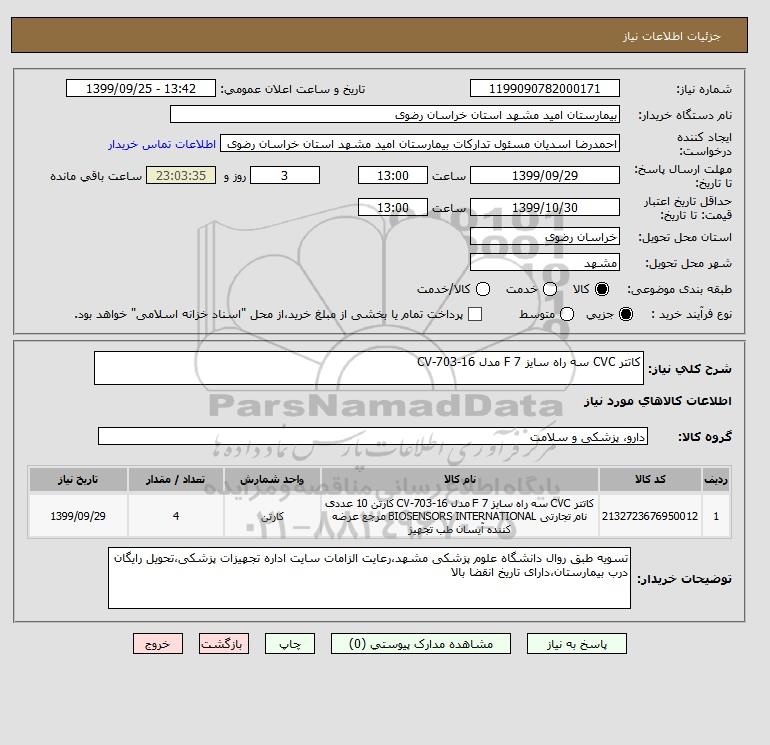
Task: Click the request creator field احمدرضا اسدیان
Action: tap(420, 144)
